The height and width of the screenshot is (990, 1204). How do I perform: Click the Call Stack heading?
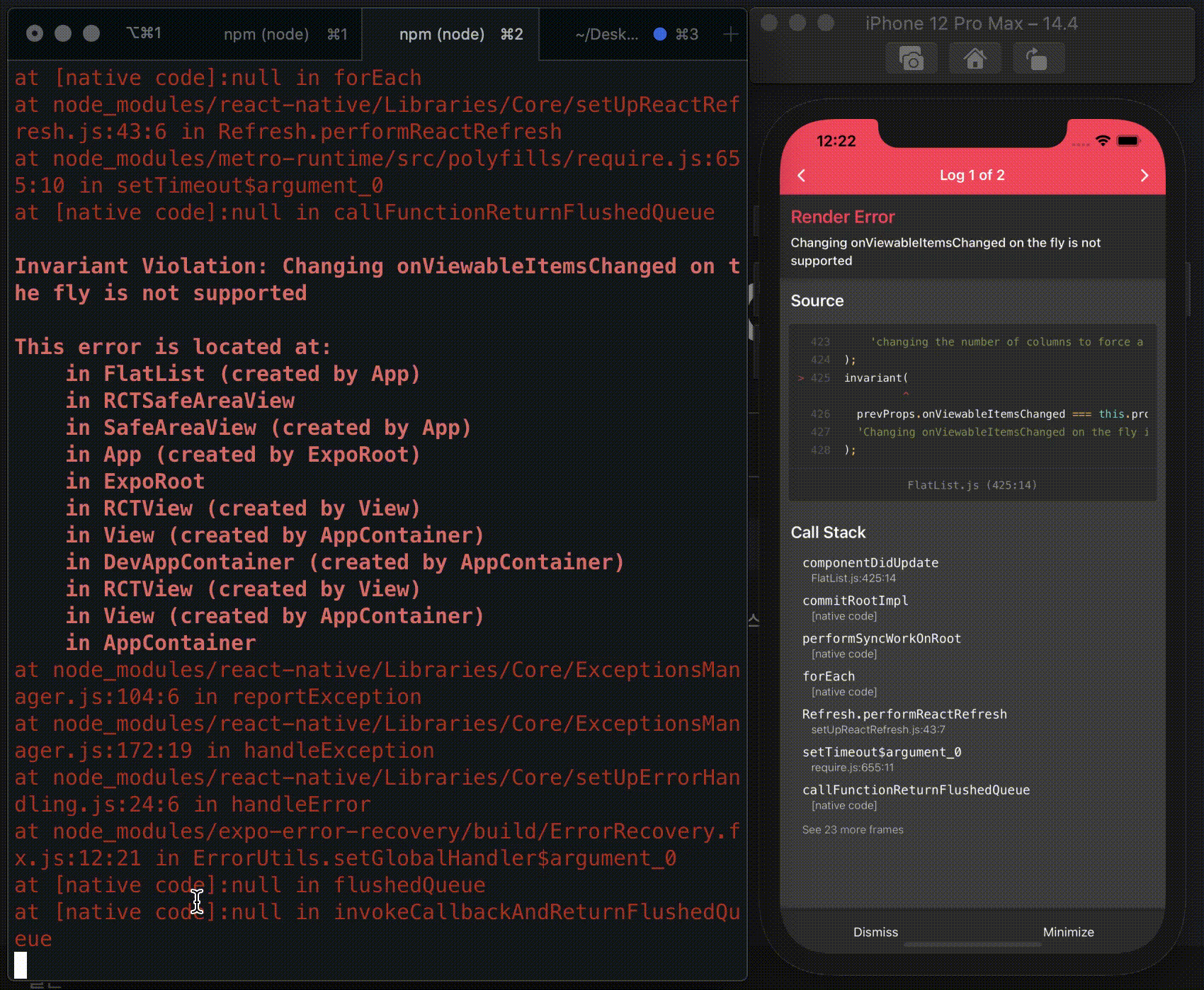pyautogui.click(x=828, y=533)
